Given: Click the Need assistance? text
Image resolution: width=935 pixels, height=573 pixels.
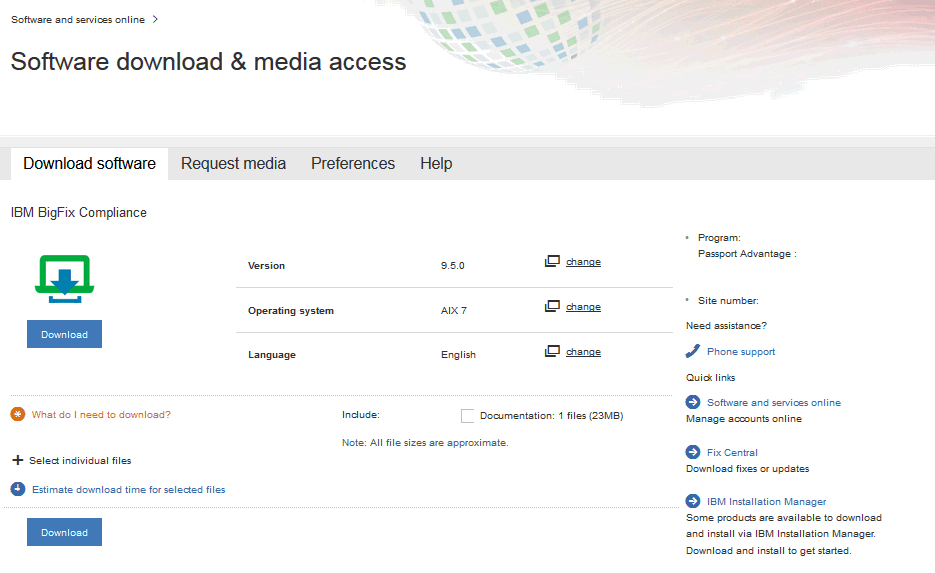Looking at the screenshot, I should (x=726, y=326).
